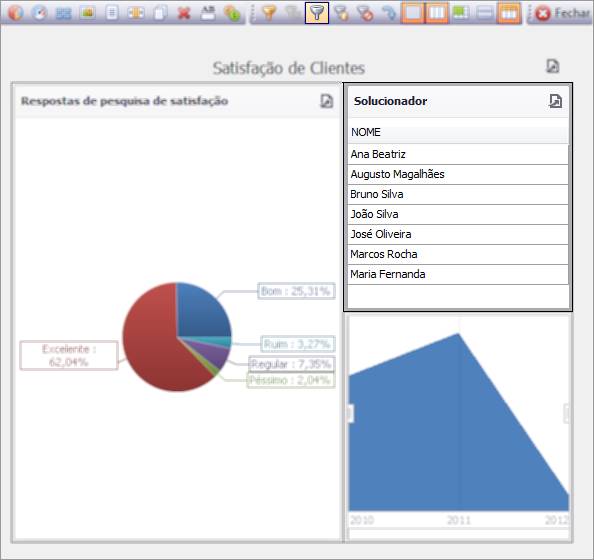Click export icon in Solucionador panel
Screen dimensions: 594x560
pyautogui.click(x=555, y=101)
